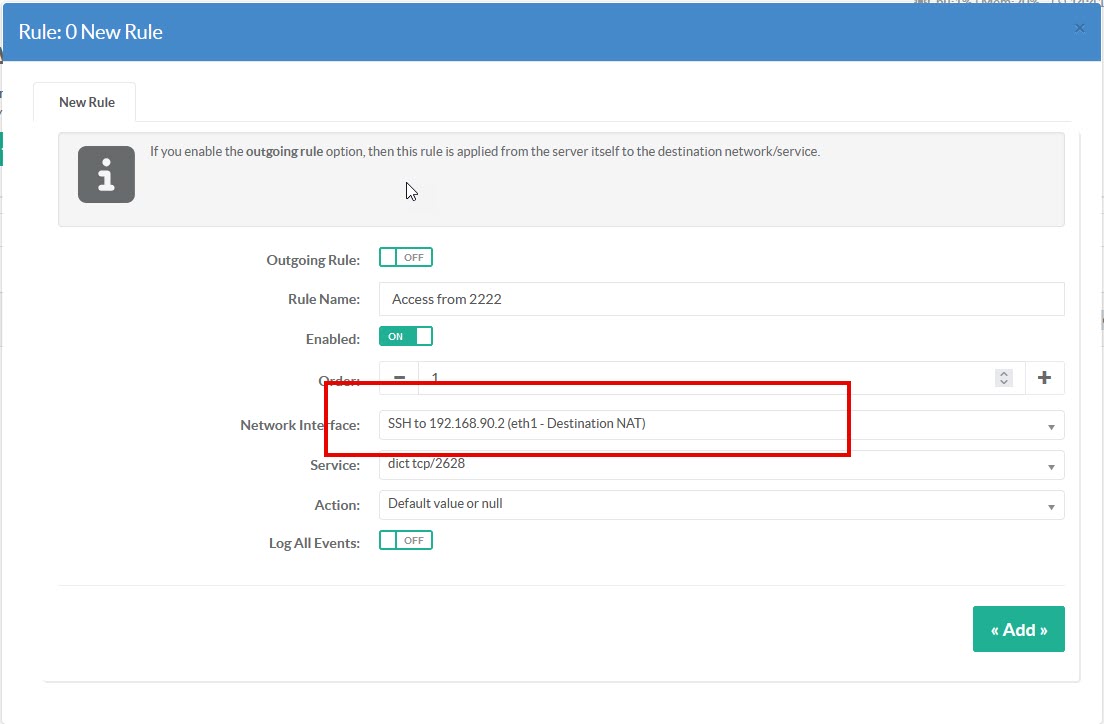Toggle Log All Events on

[x=405, y=541]
